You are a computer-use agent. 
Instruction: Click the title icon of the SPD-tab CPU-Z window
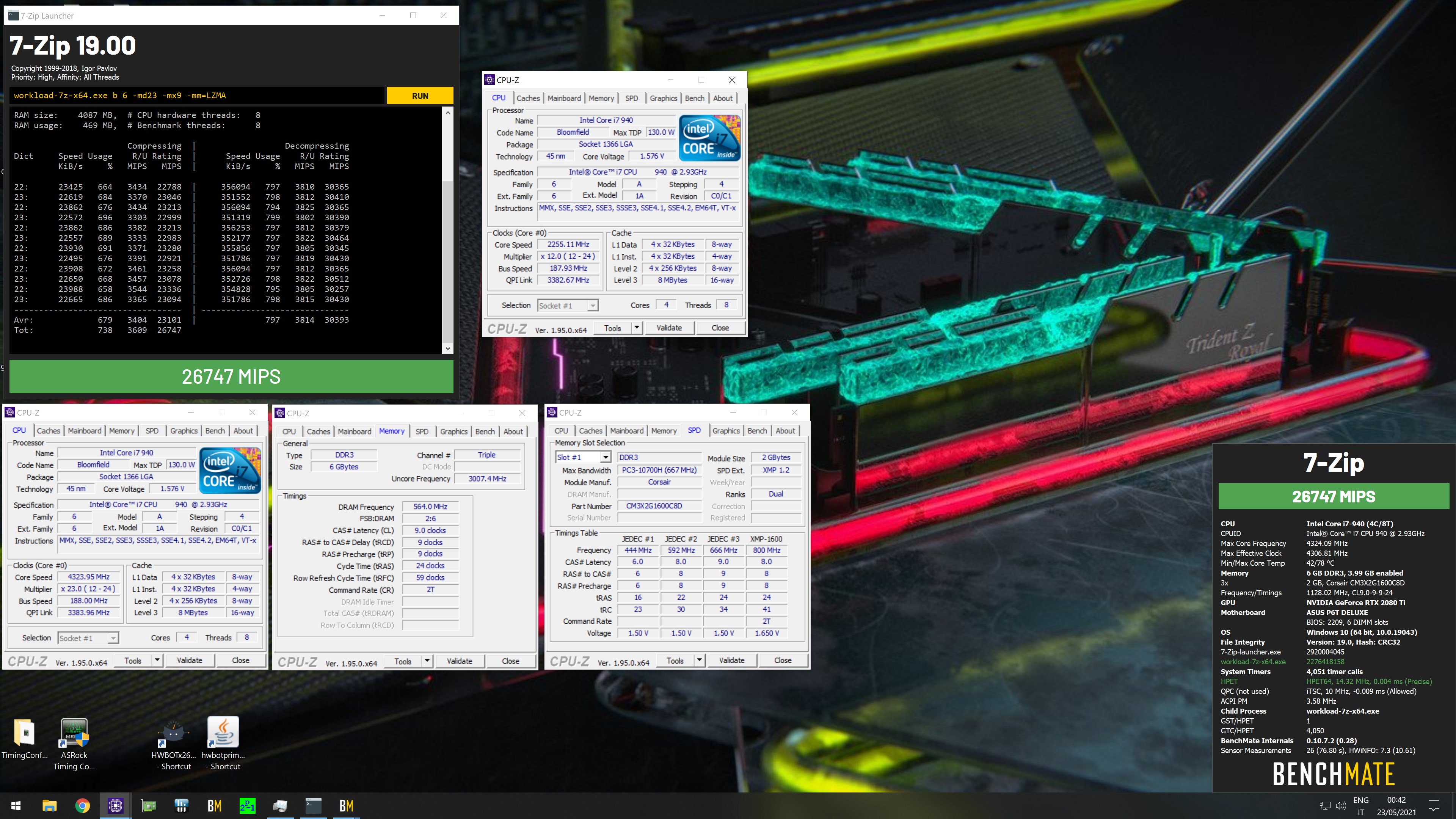(x=552, y=413)
